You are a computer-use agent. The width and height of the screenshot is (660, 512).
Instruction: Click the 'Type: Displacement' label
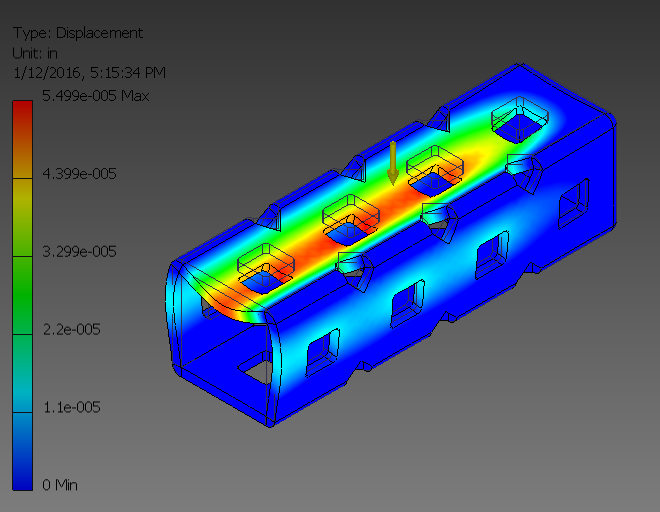78,33
